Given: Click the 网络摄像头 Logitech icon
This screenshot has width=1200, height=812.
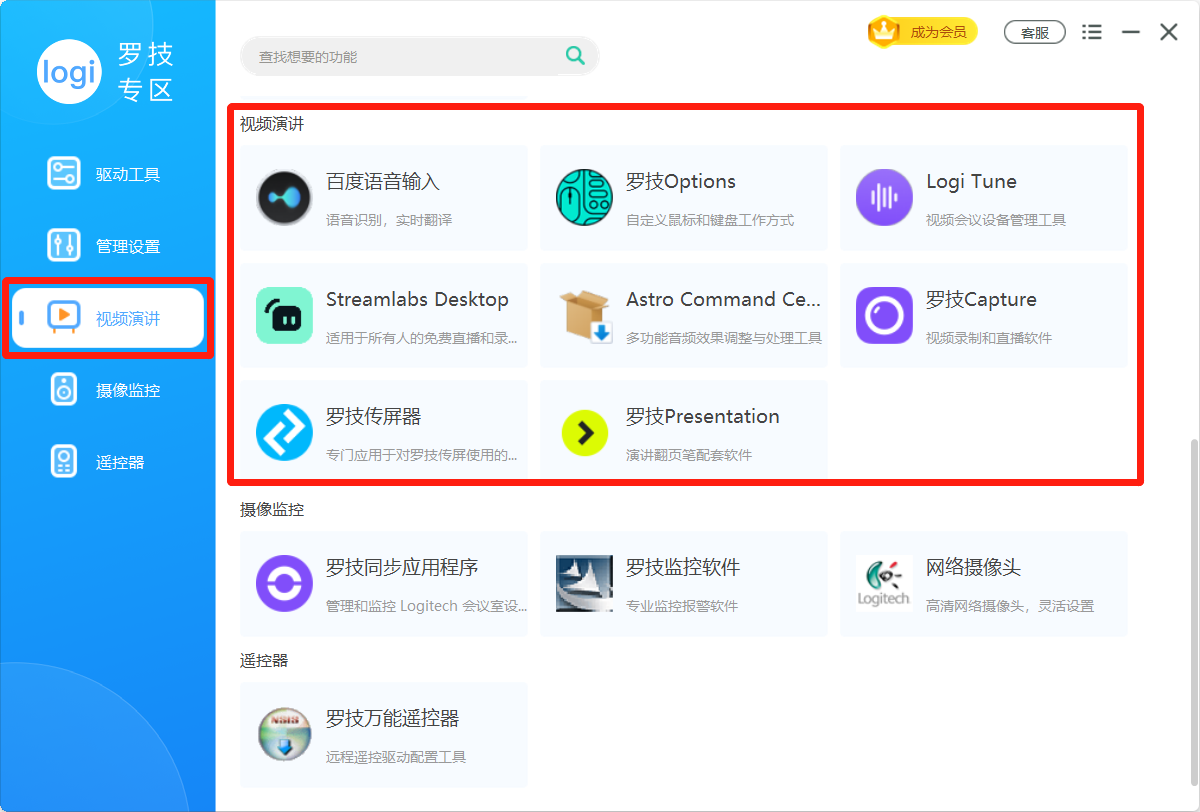Looking at the screenshot, I should point(884,584).
